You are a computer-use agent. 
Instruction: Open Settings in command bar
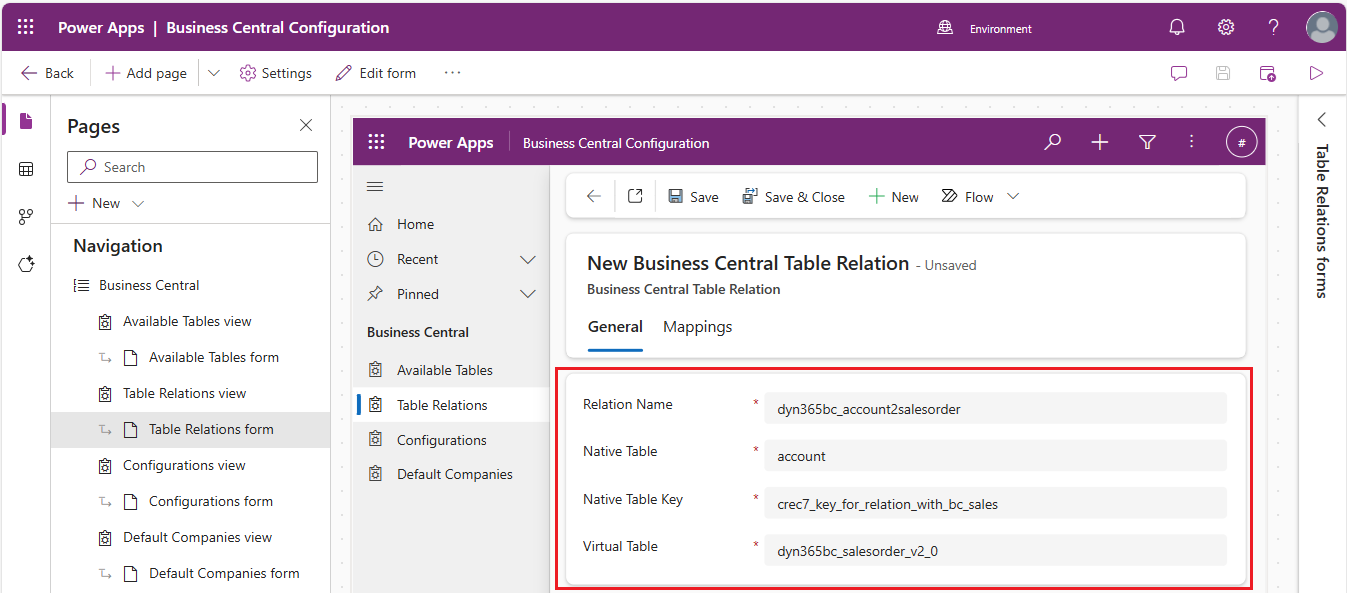pyautogui.click(x=276, y=73)
